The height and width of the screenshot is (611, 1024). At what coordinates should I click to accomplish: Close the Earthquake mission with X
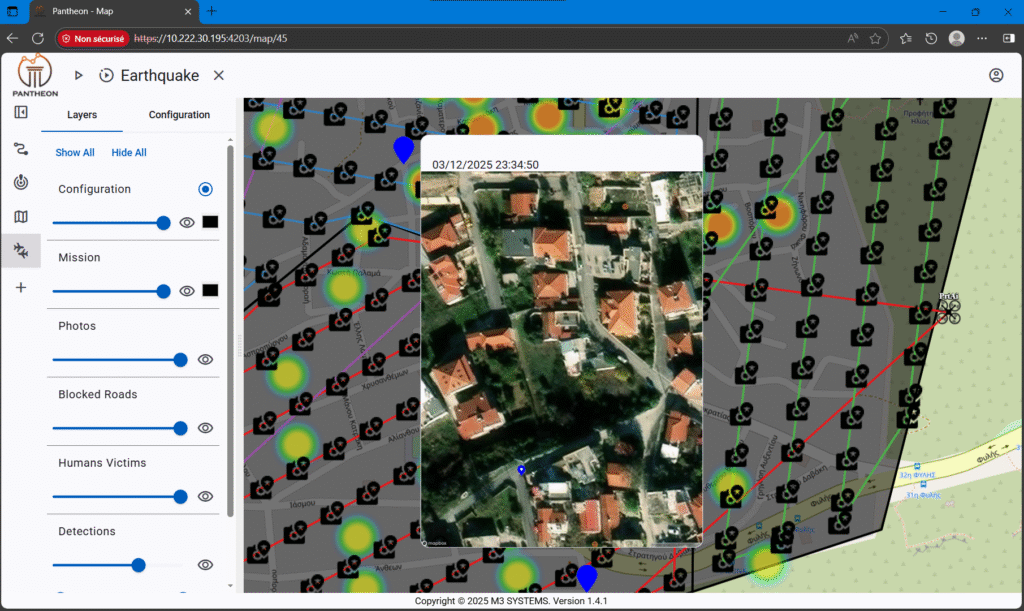pos(219,76)
